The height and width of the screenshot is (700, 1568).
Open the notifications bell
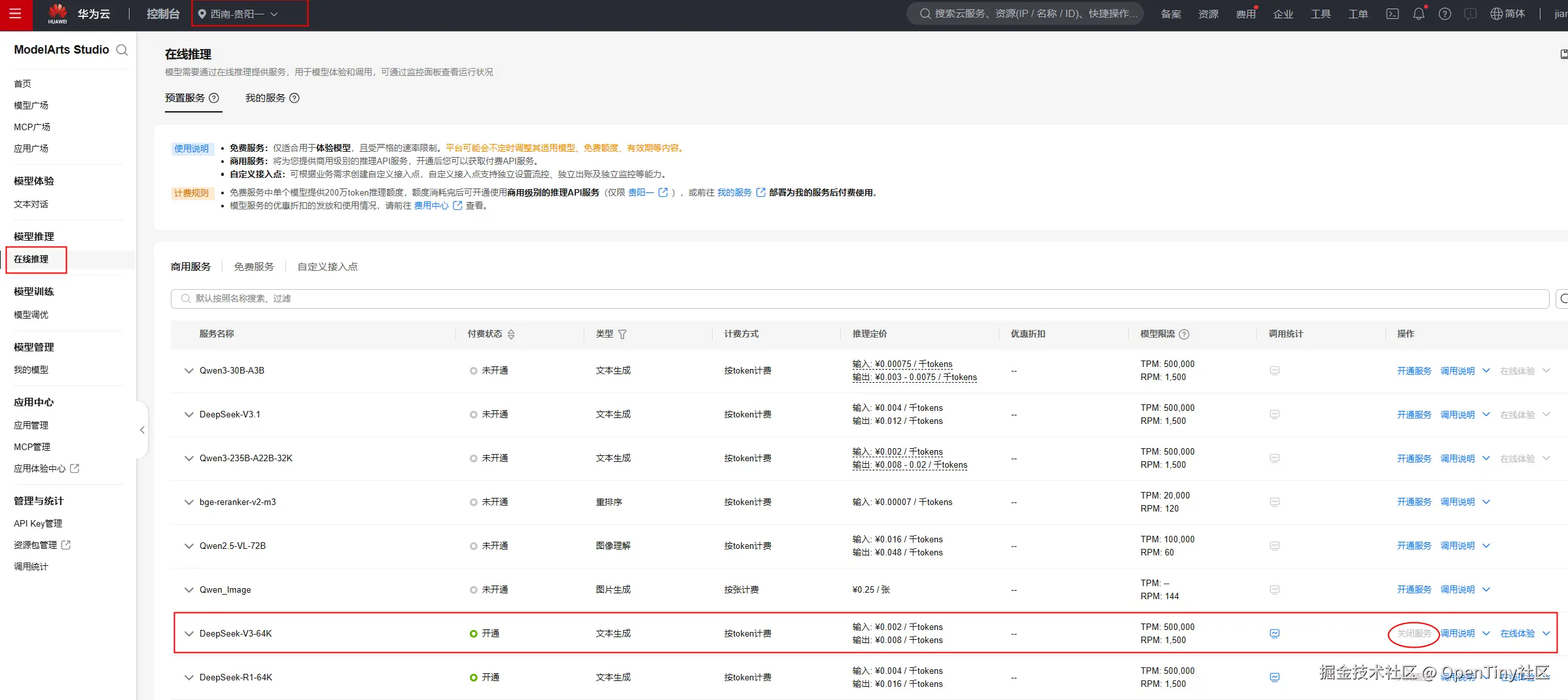pyautogui.click(x=1419, y=14)
